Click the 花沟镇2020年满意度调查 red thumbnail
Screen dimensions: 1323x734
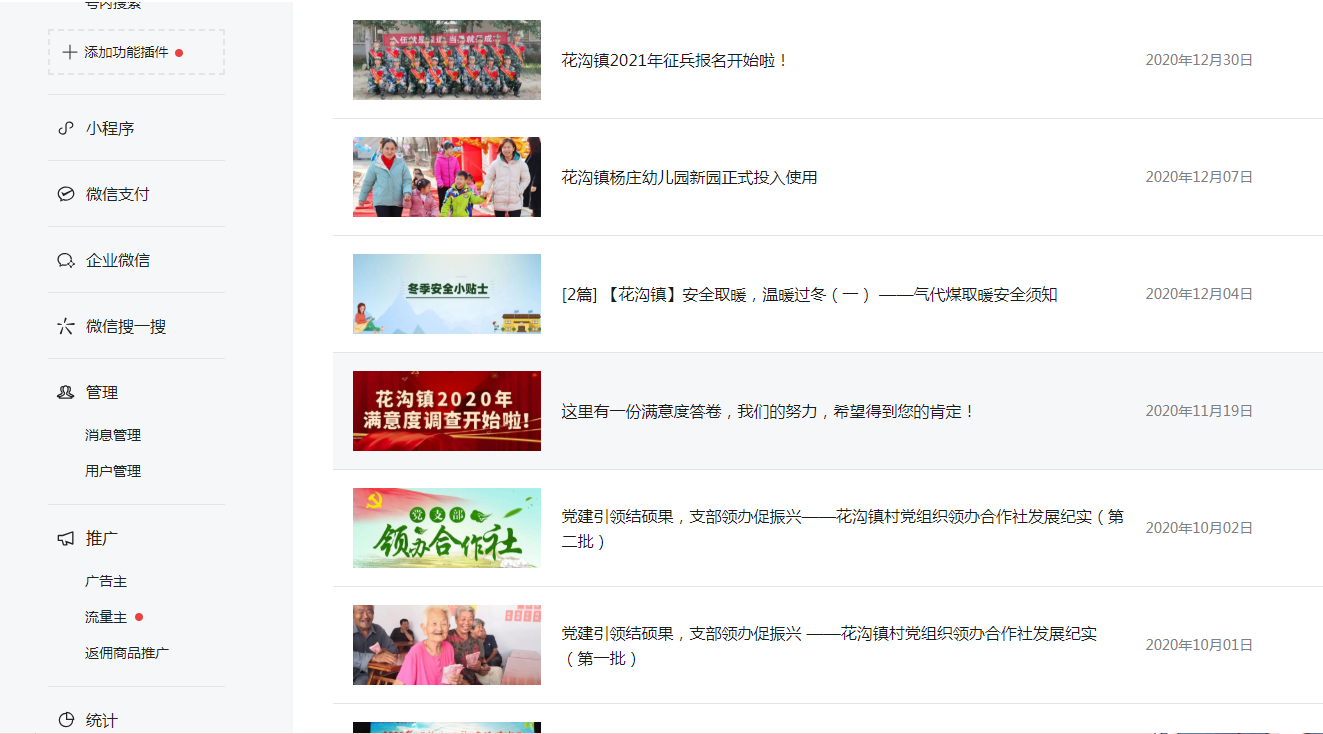click(x=447, y=411)
